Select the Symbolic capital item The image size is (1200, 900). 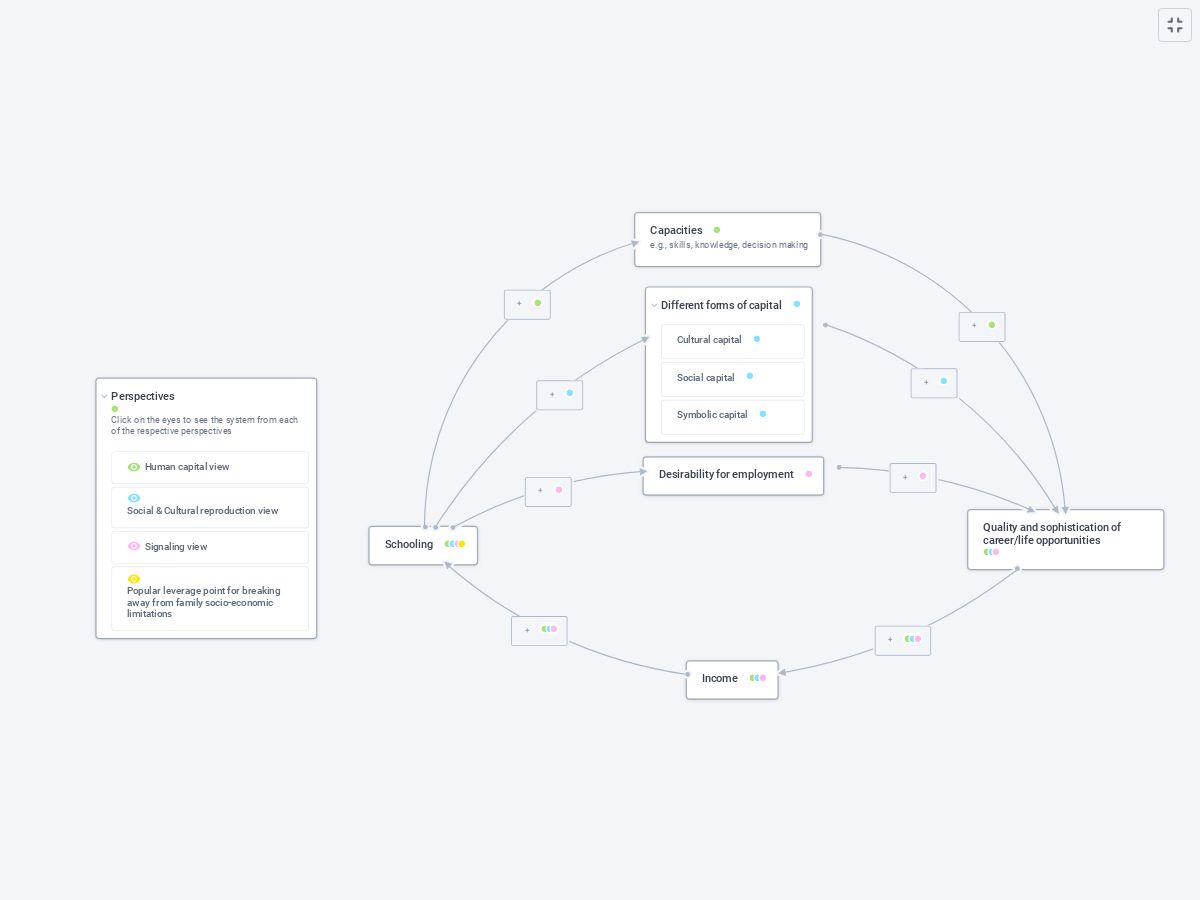tap(711, 415)
